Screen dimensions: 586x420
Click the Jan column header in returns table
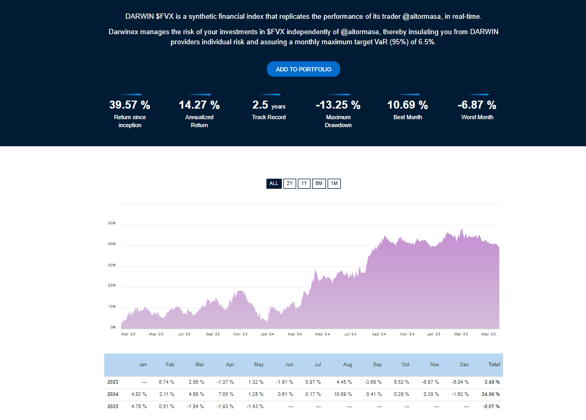coord(143,364)
